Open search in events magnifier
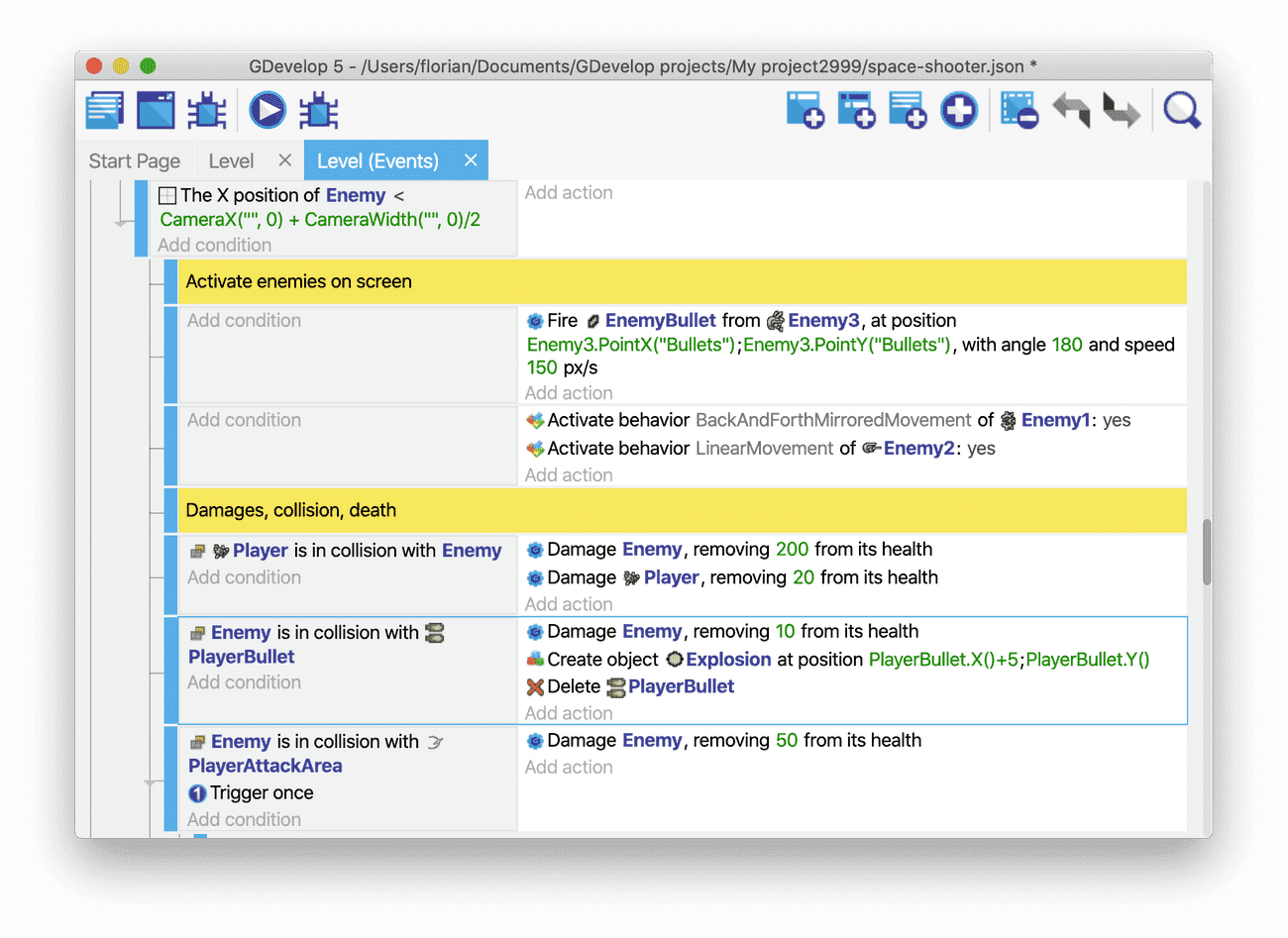The height and width of the screenshot is (938, 1288). point(1181,110)
